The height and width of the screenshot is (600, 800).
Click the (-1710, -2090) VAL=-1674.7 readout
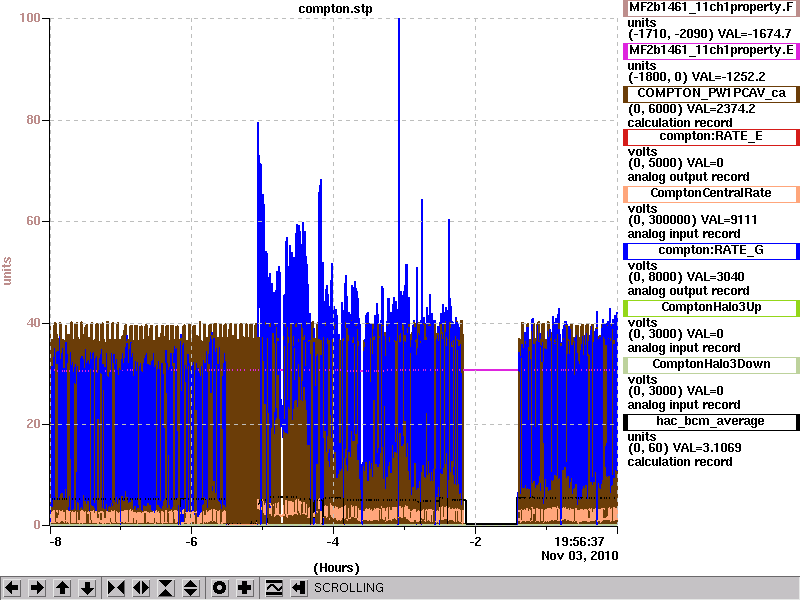[x=709, y=34]
